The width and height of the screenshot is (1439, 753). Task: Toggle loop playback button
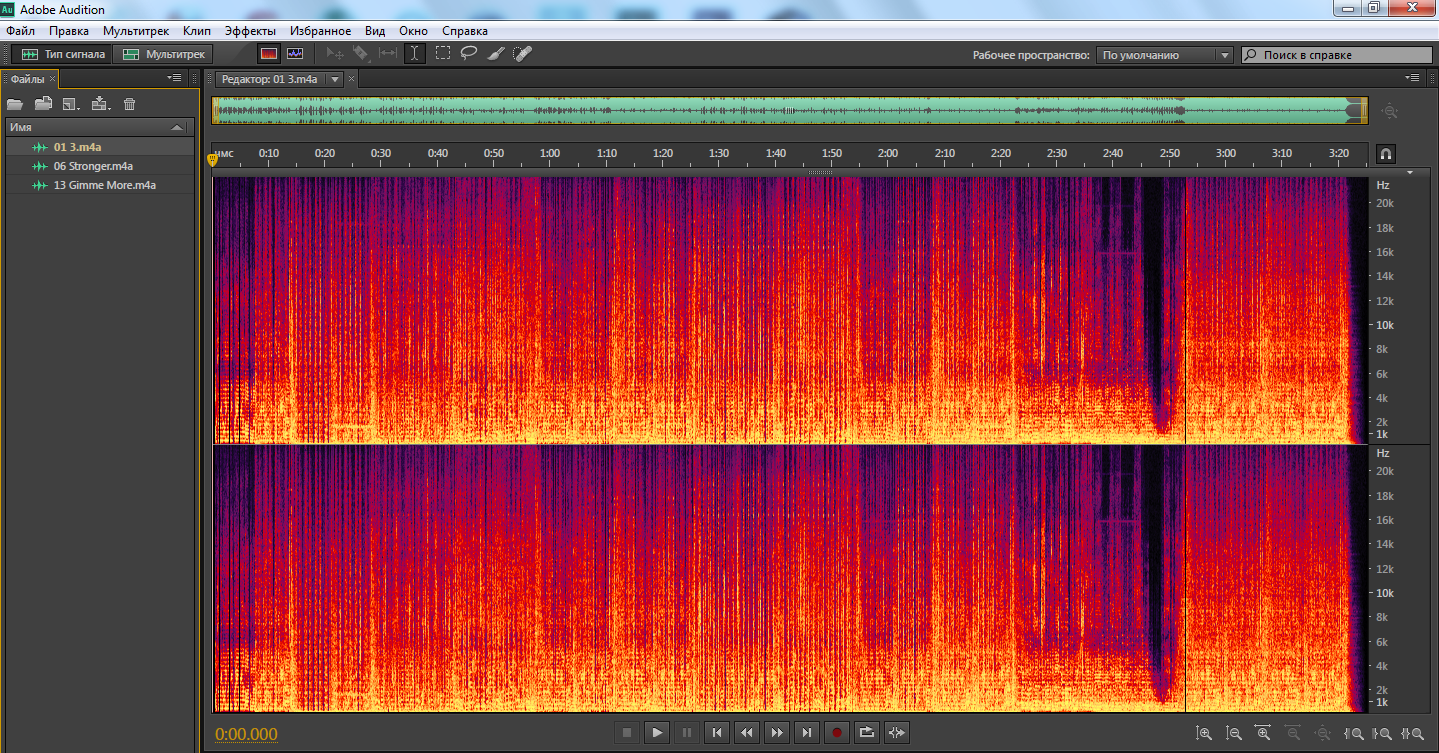pyautogui.click(x=867, y=733)
